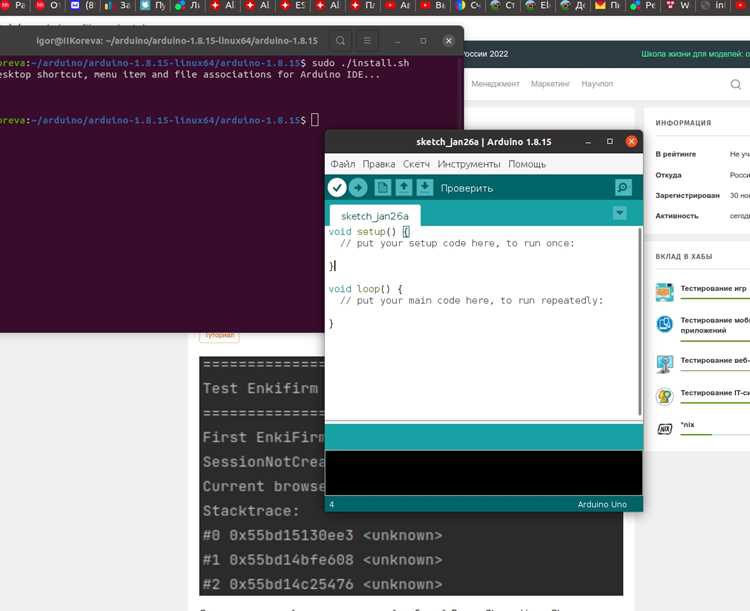Click the 'В рейтинге' info label
The width and height of the screenshot is (750, 611).
click(x=675, y=154)
